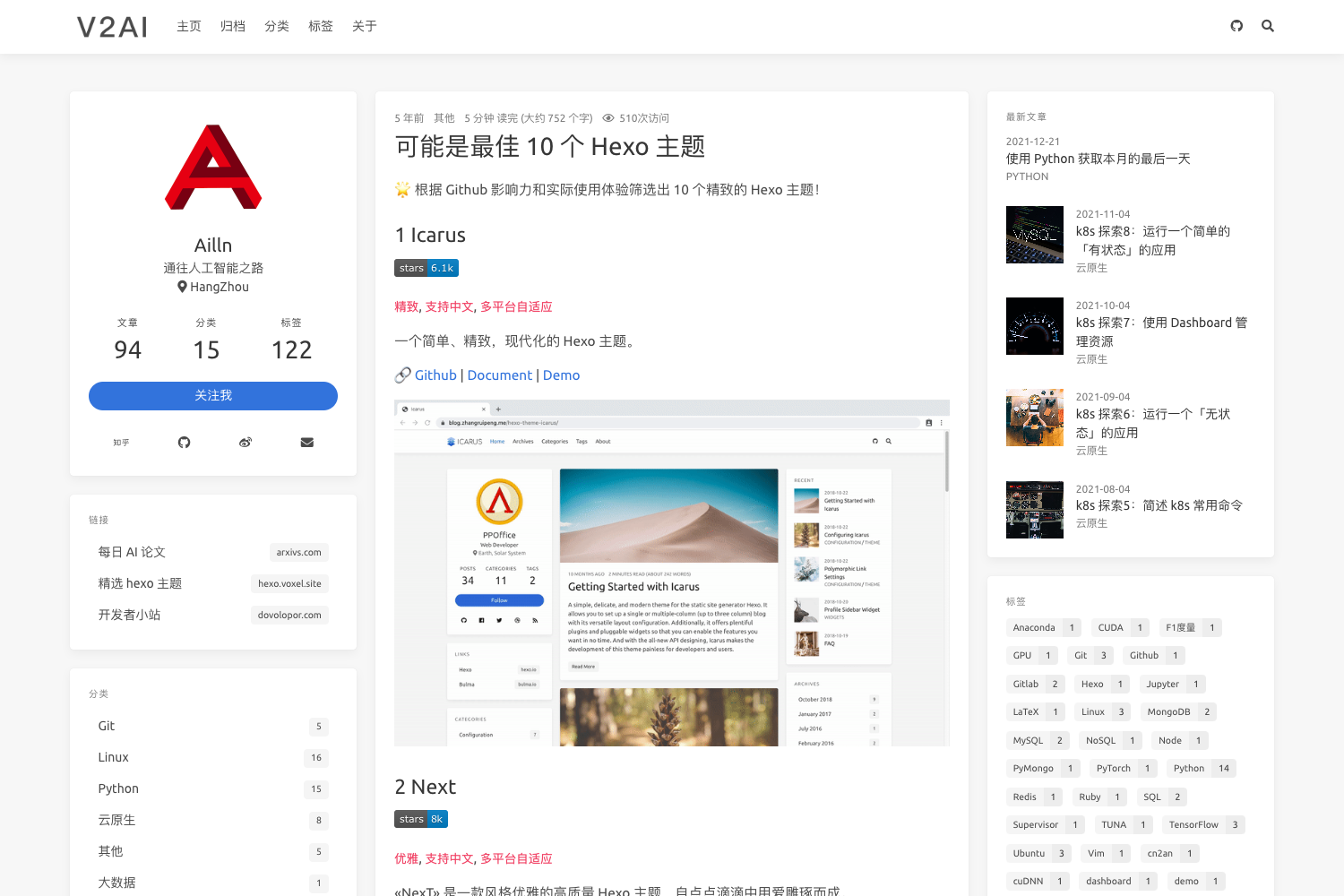Open post title 可能是最佳 10 个 Hexo 主题

coord(550,147)
